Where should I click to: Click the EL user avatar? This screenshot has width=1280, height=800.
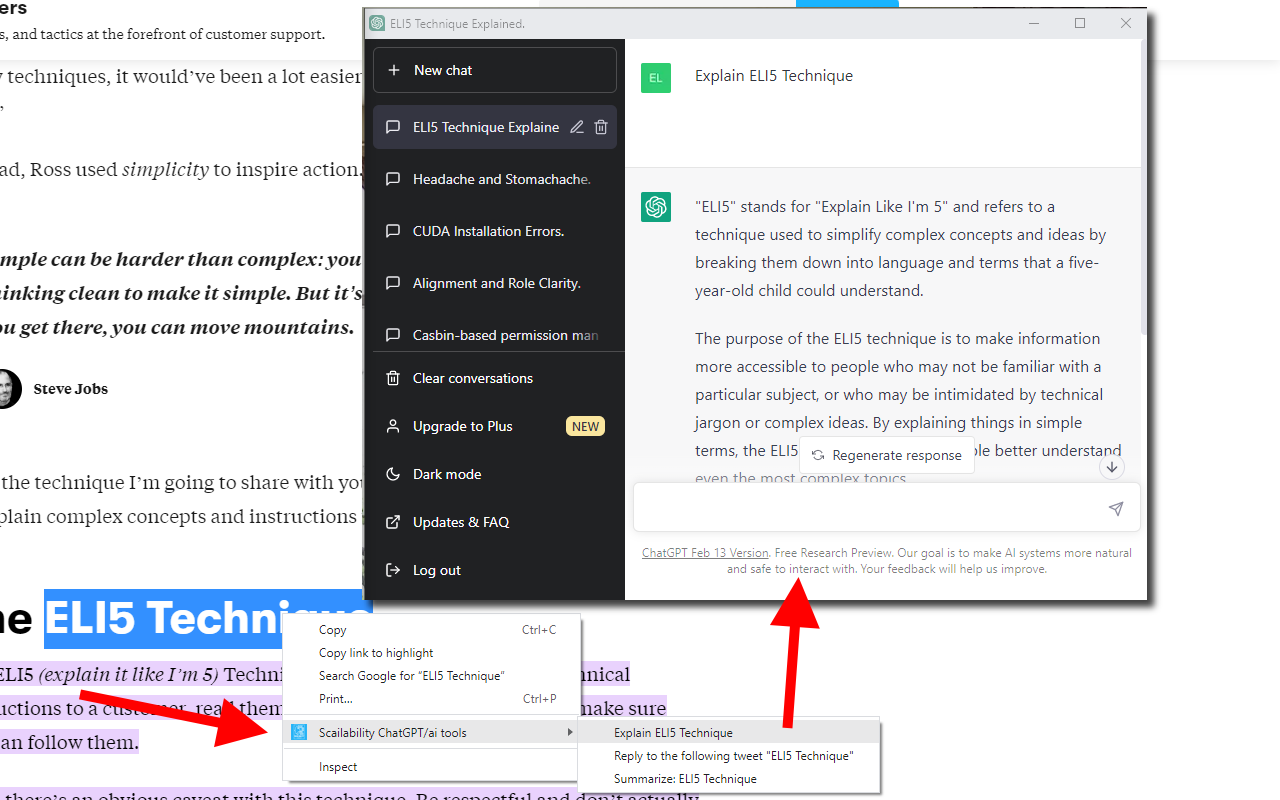(656, 78)
